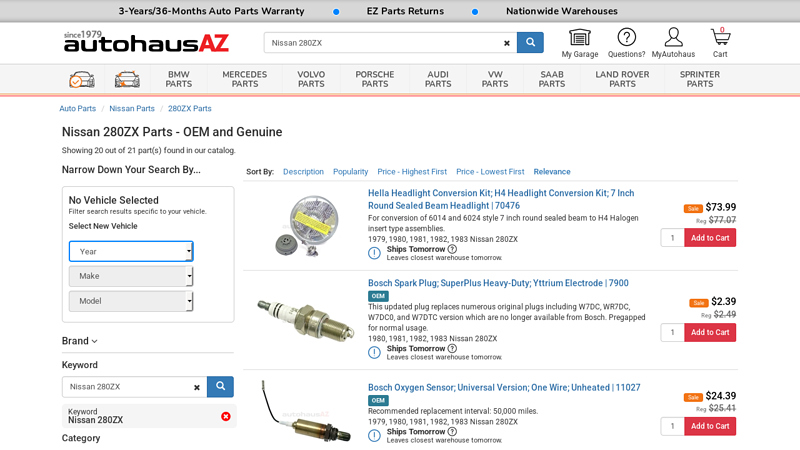Viewport: 800px width, 450px height.
Task: Click the car with checkmark icon
Action: pyautogui.click(x=82, y=80)
